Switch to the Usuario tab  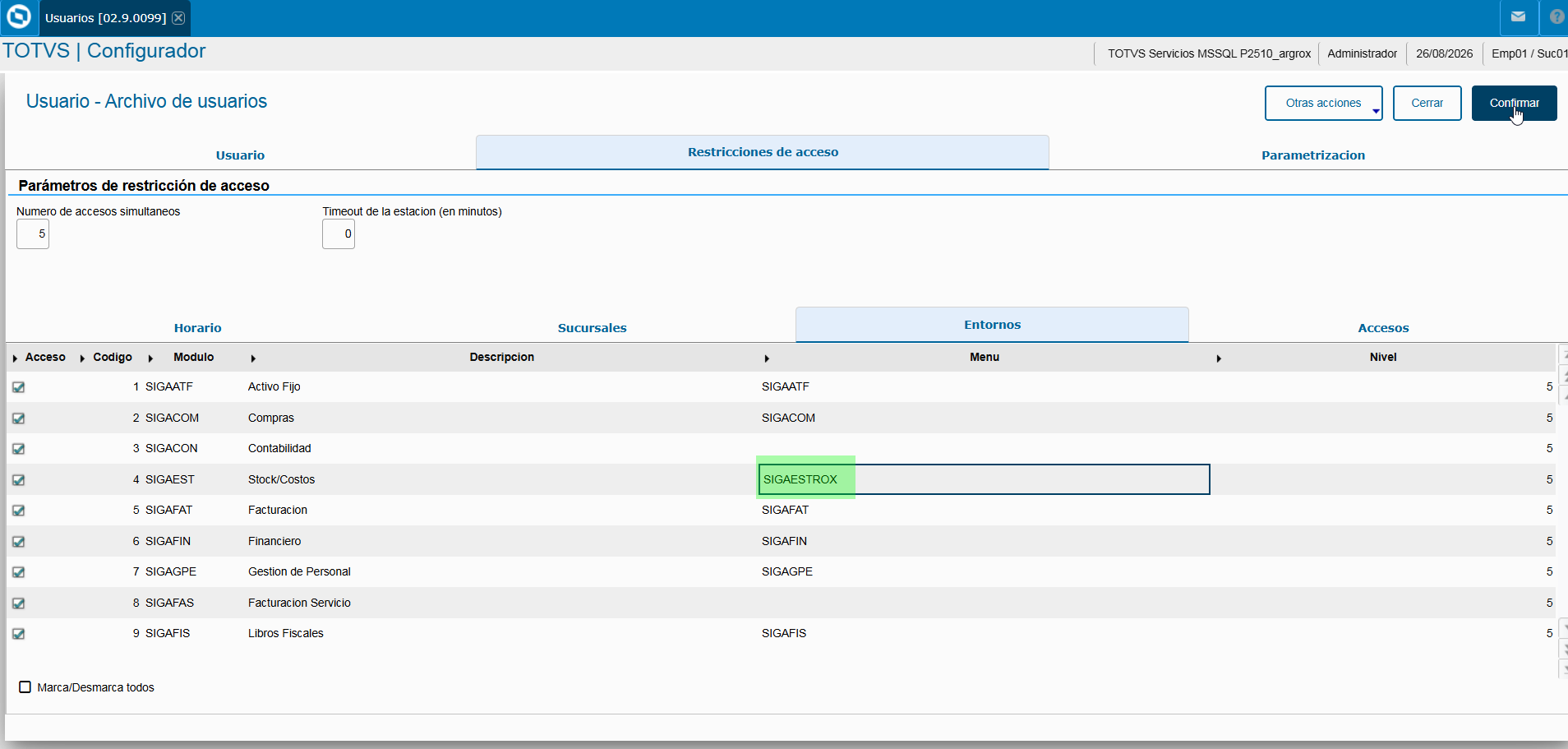(x=240, y=155)
